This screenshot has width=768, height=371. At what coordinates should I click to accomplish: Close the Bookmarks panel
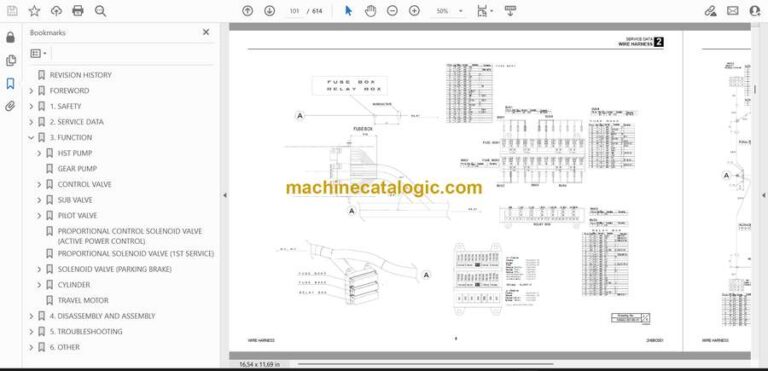click(206, 32)
